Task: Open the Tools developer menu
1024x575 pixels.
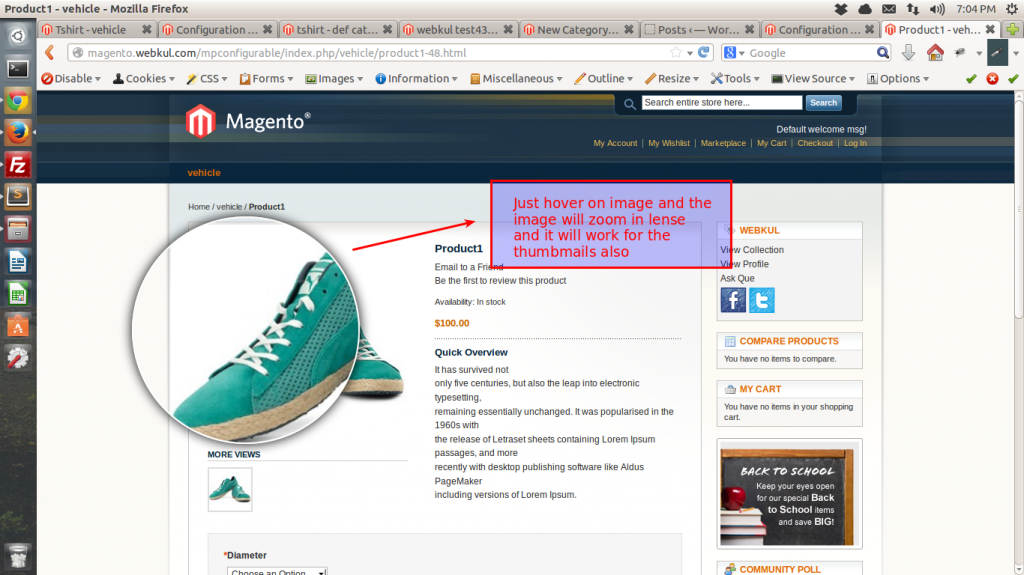Action: tap(735, 78)
